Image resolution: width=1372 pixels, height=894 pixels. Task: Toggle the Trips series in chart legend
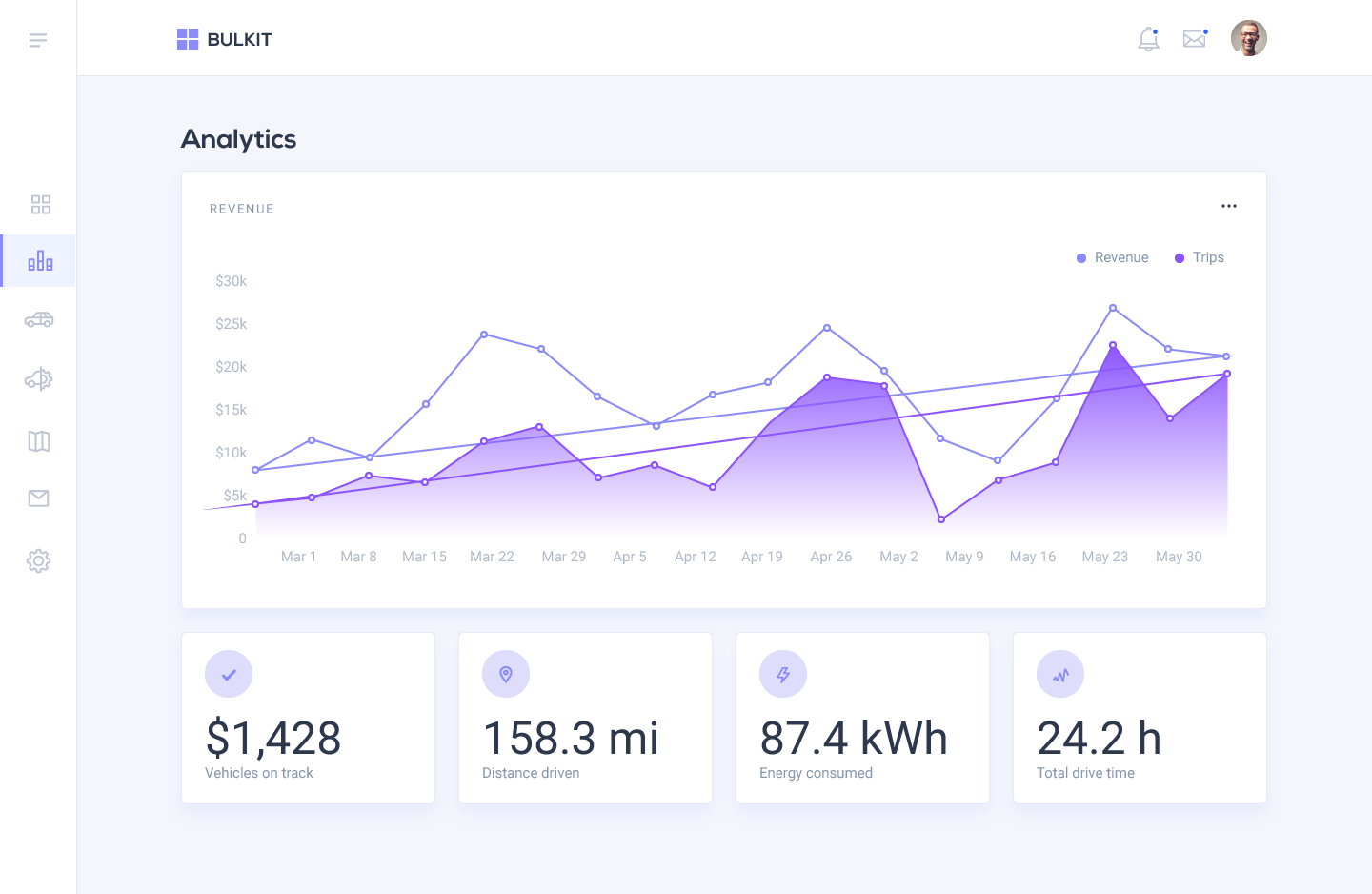point(1199,257)
